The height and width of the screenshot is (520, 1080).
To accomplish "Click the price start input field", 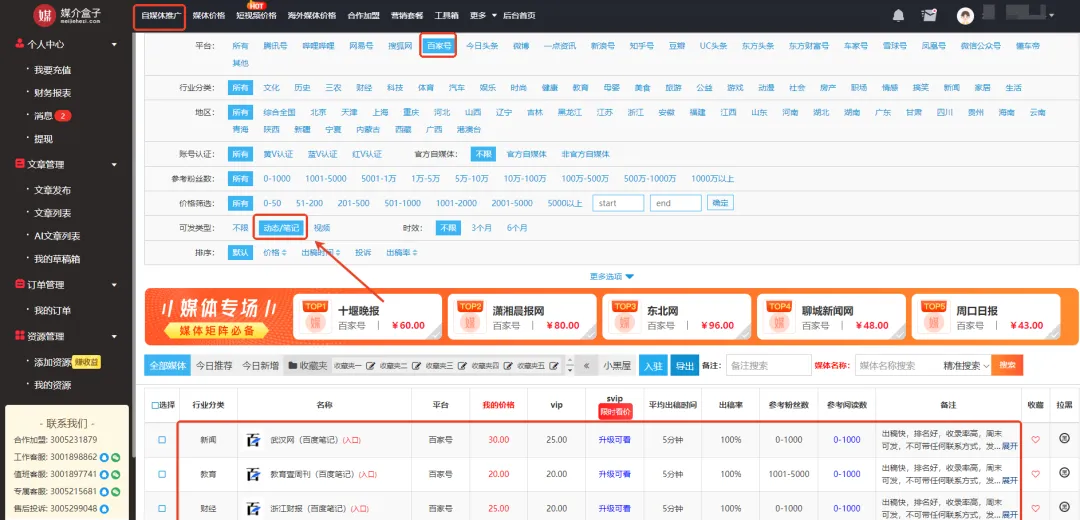I will pyautogui.click(x=618, y=203).
